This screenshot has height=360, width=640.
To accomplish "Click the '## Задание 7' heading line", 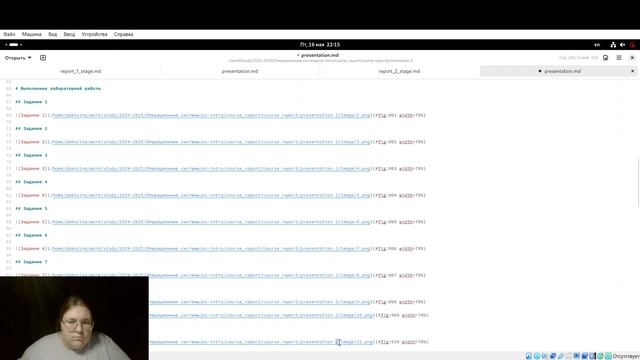I will pyautogui.click(x=31, y=262).
